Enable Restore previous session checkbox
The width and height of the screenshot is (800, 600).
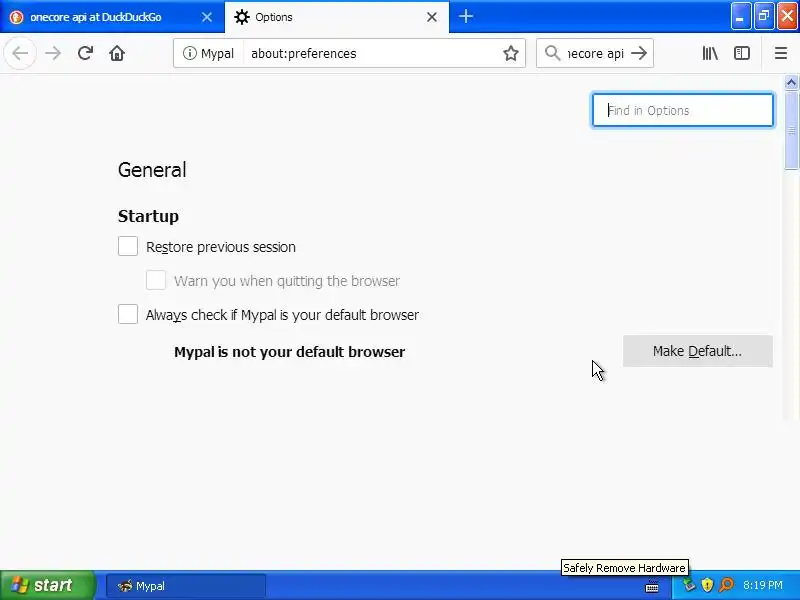(128, 246)
